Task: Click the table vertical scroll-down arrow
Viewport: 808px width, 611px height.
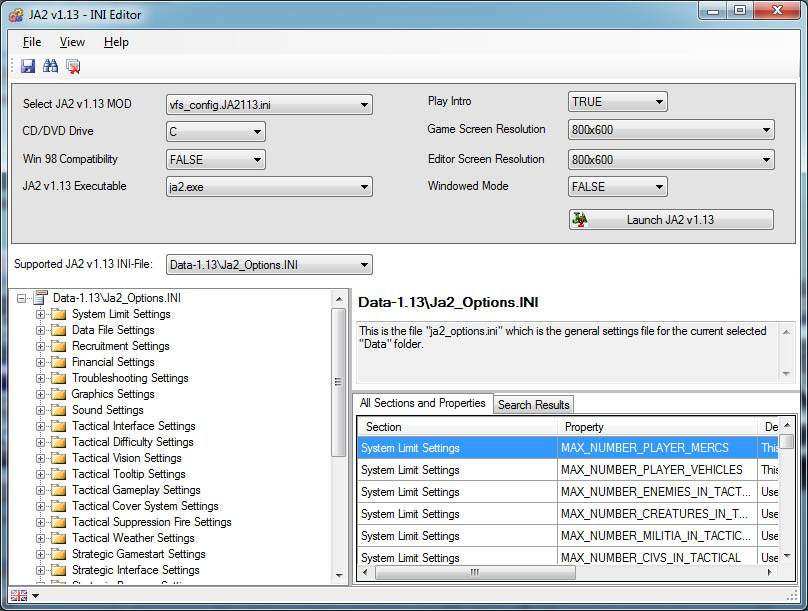Action: tap(787, 556)
